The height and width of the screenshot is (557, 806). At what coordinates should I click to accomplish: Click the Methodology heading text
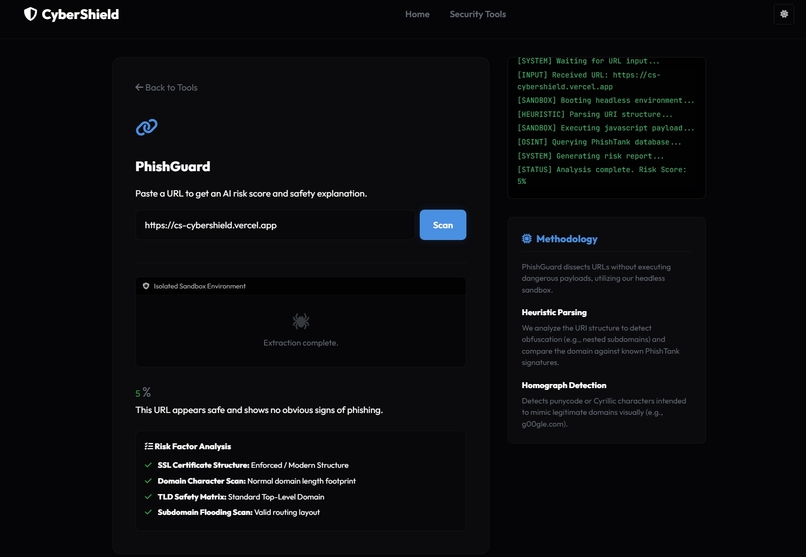coord(566,239)
